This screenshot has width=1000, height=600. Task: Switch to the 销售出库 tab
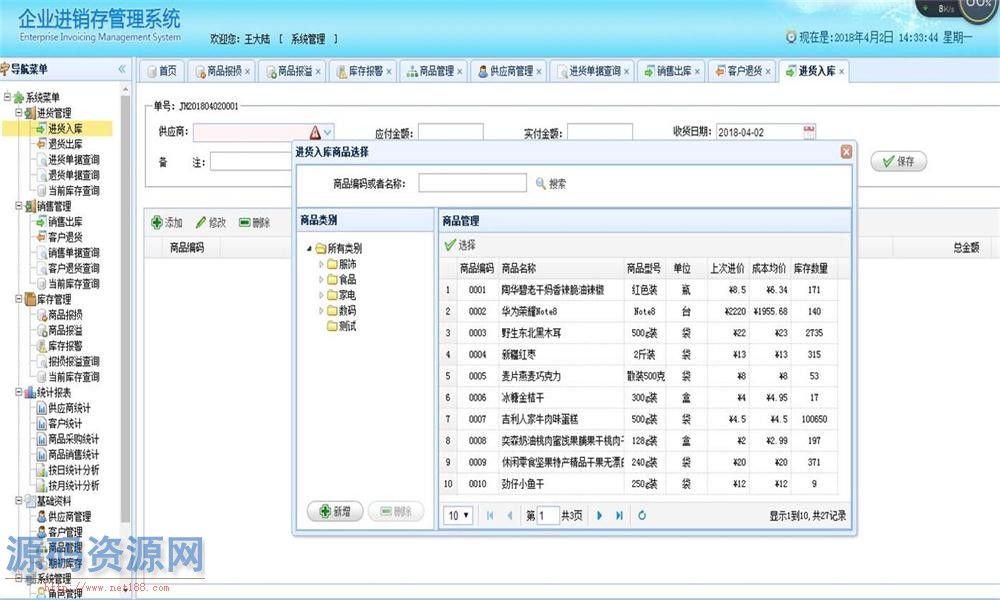672,71
